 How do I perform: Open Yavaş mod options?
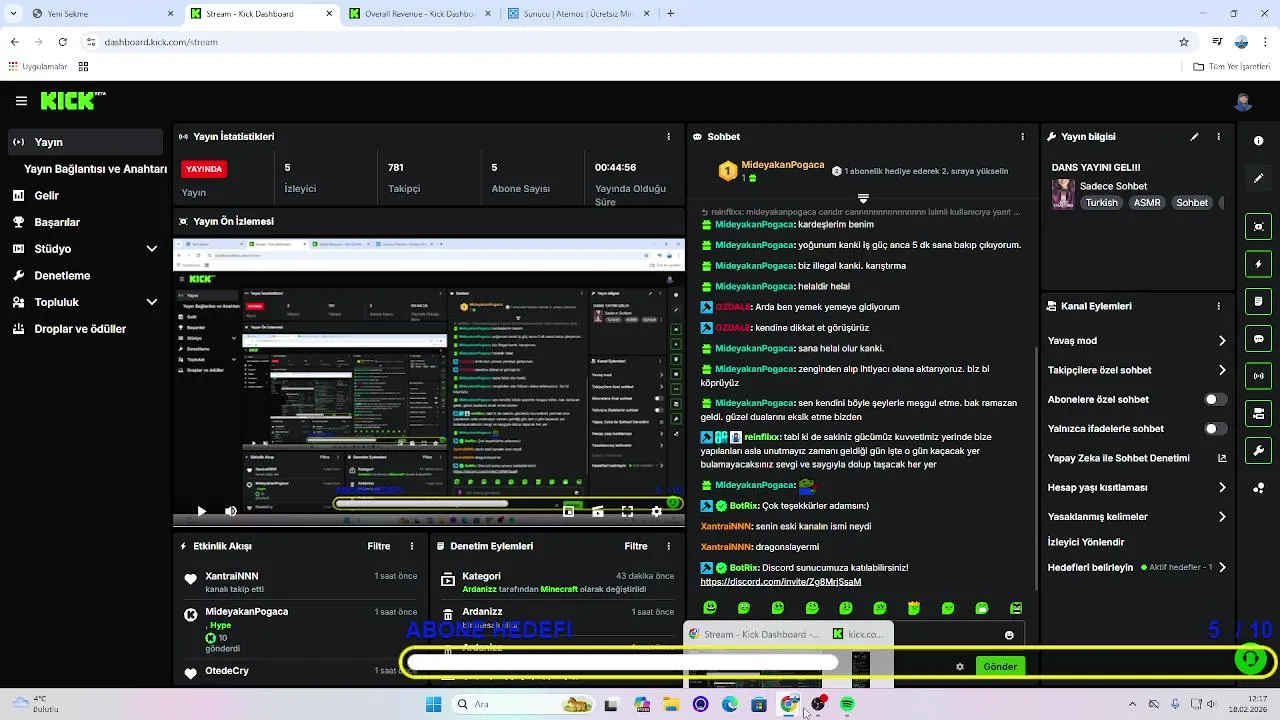click(1137, 341)
